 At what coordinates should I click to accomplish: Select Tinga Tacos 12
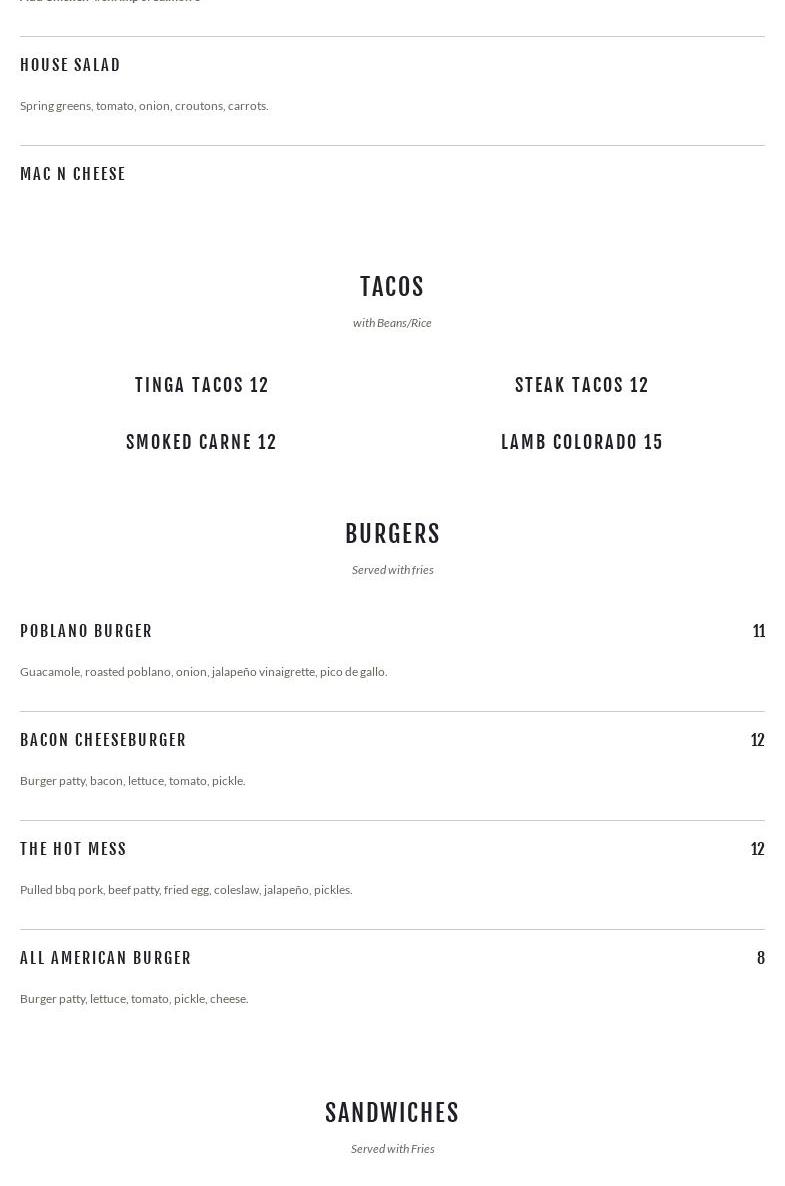pyautogui.click(x=202, y=385)
